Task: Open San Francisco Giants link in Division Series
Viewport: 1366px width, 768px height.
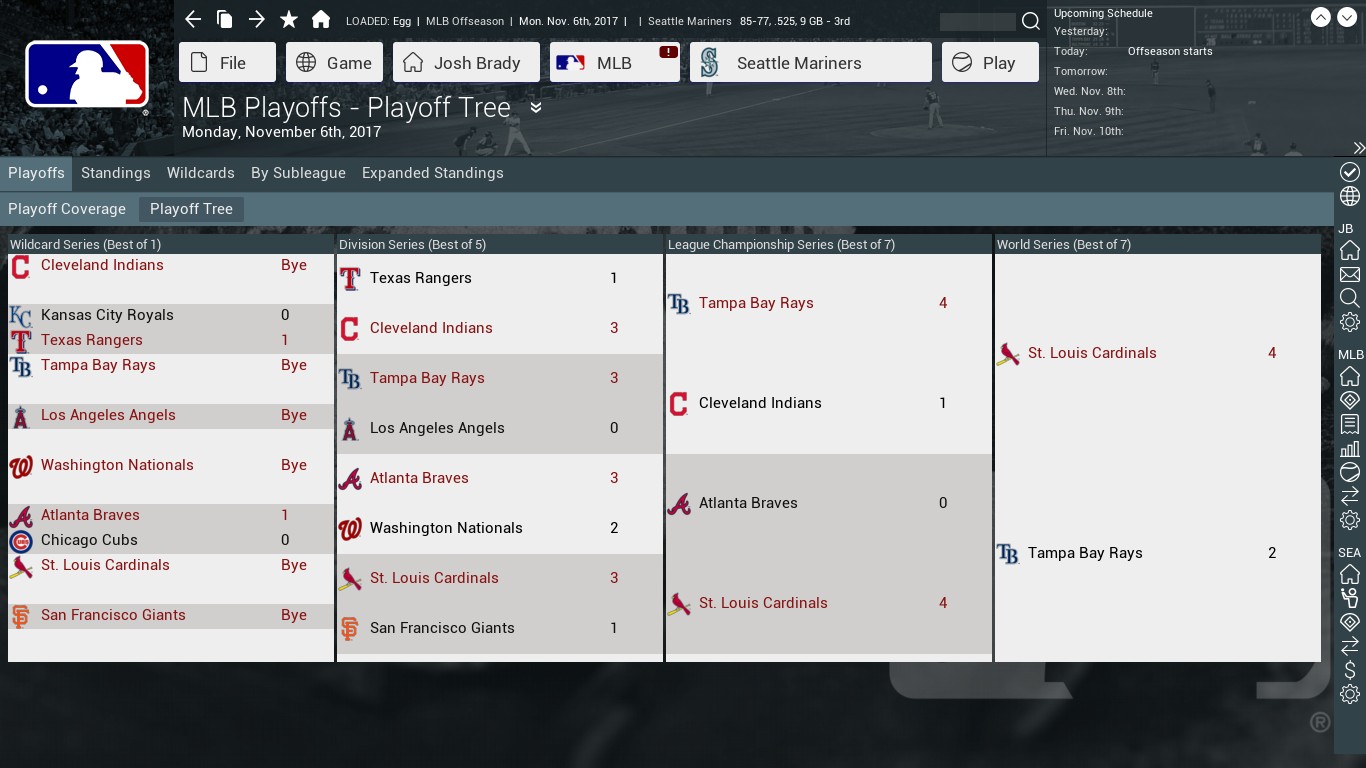Action: pos(442,628)
